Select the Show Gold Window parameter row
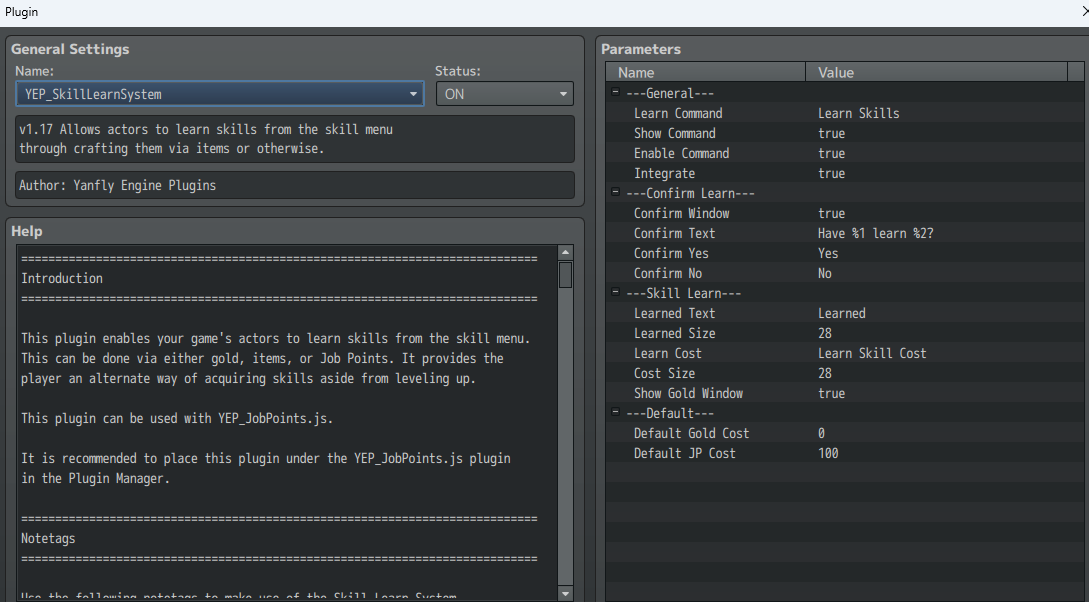The image size is (1089, 602). (845, 394)
